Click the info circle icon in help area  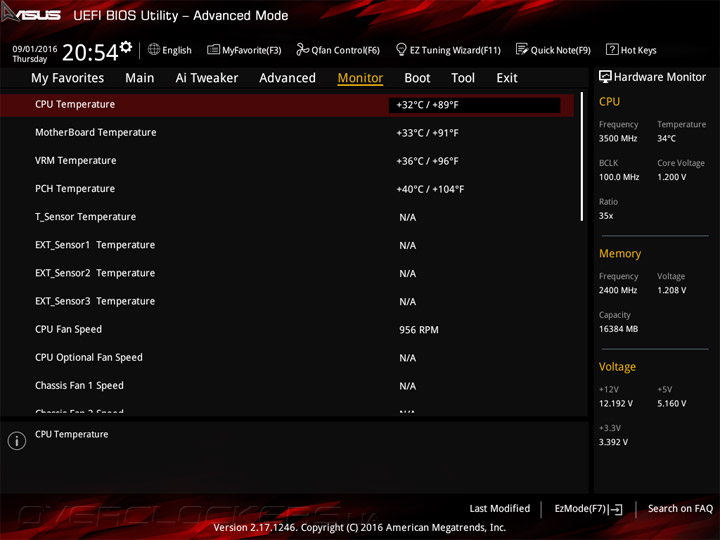pos(17,441)
